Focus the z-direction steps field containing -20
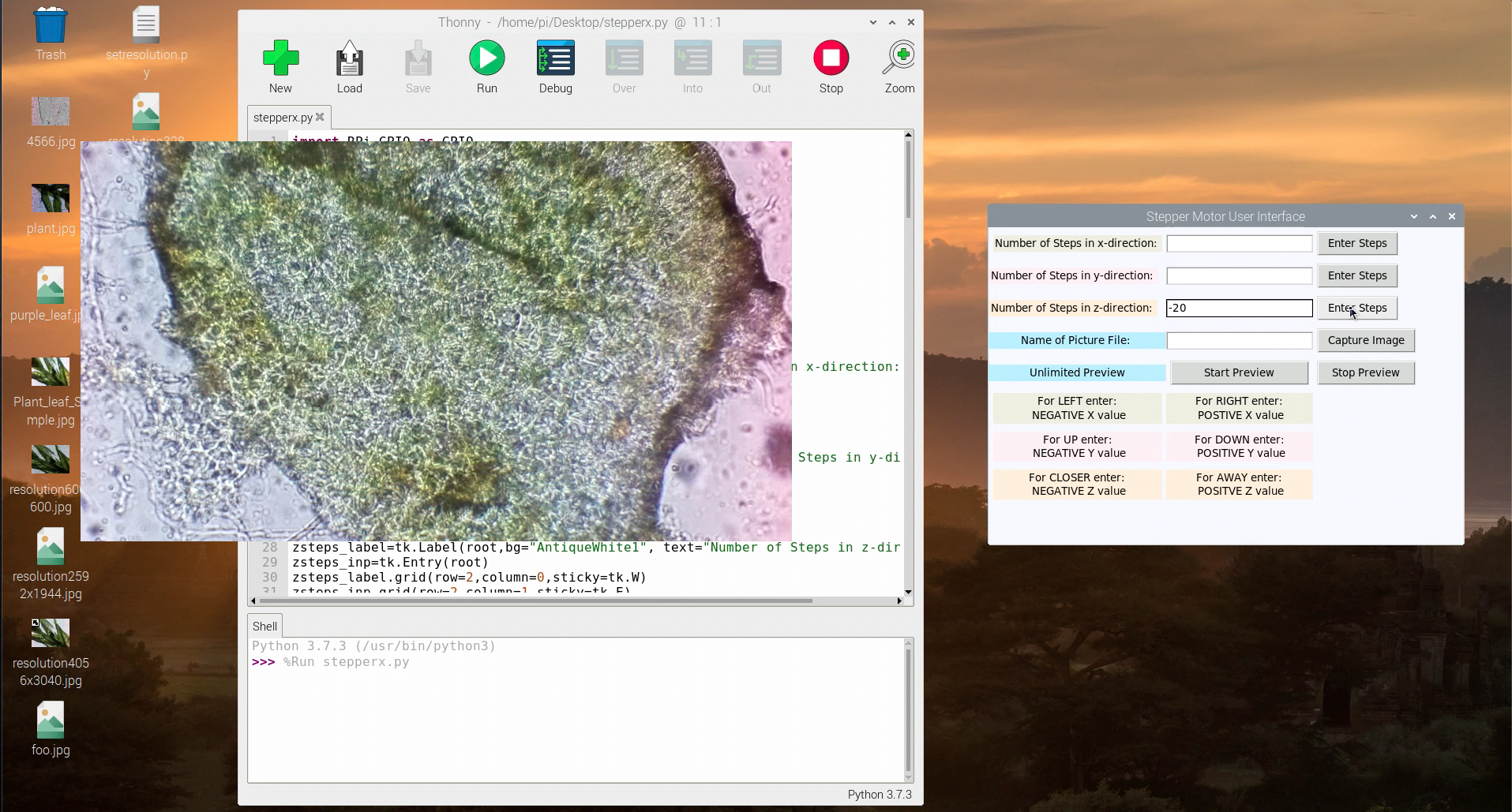This screenshot has height=812, width=1512. (1240, 308)
